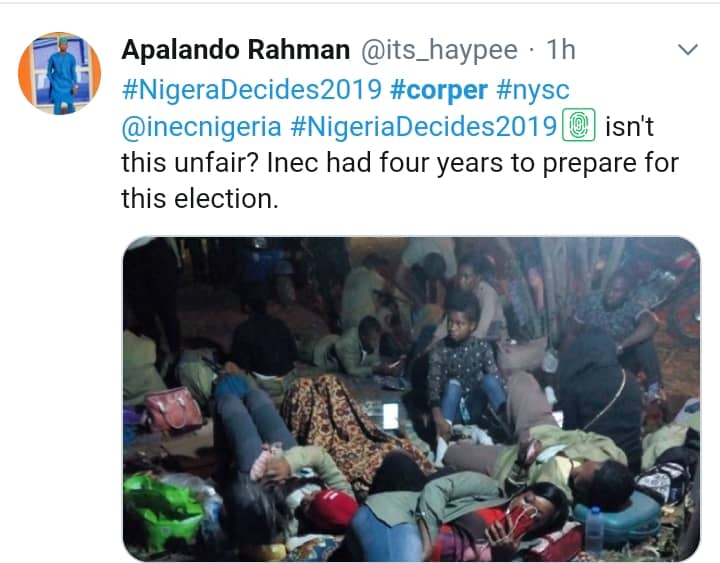Open the attached photo of people resting

pos(411,400)
